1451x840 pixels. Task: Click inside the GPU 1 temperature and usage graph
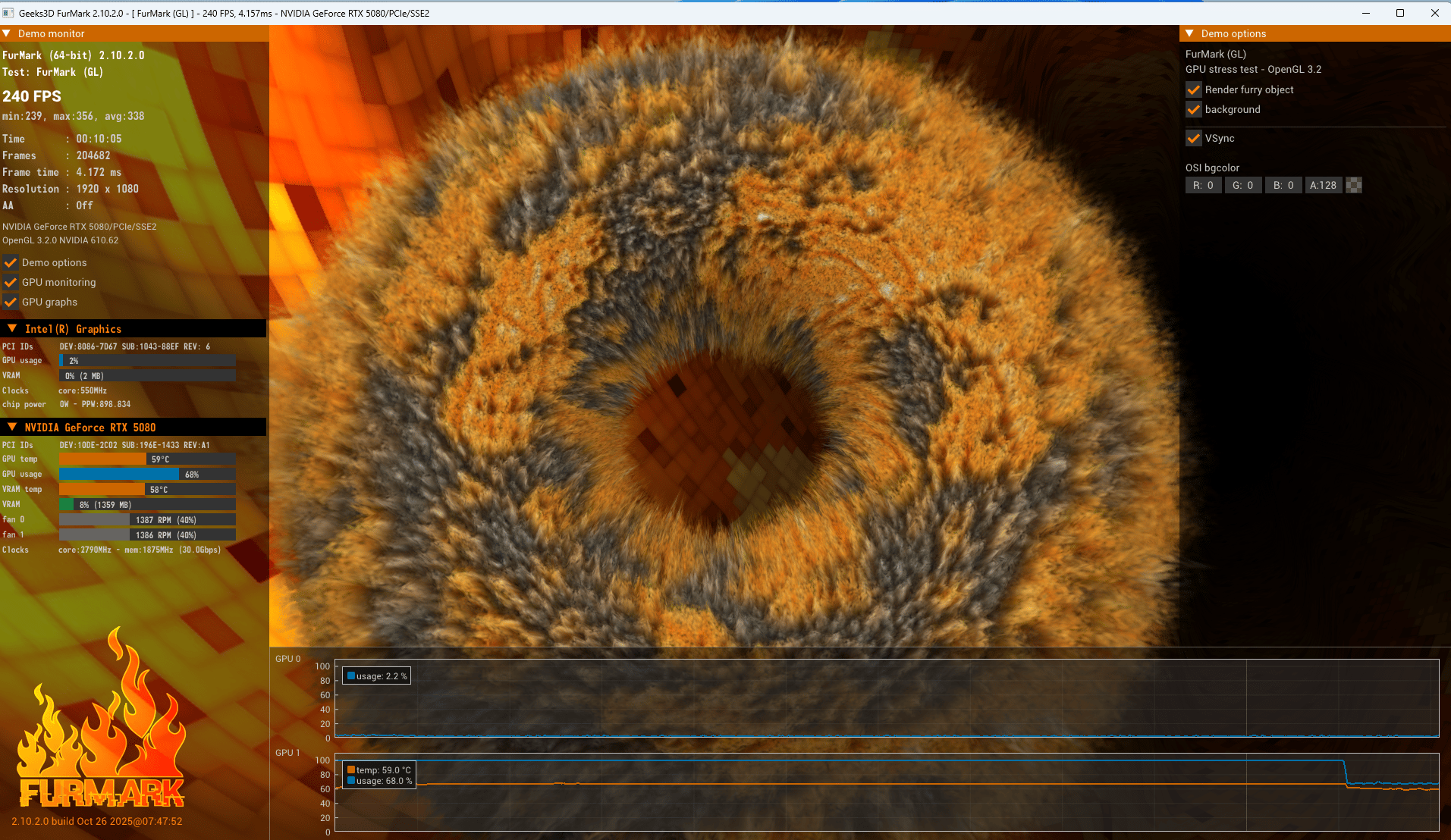tap(887, 792)
